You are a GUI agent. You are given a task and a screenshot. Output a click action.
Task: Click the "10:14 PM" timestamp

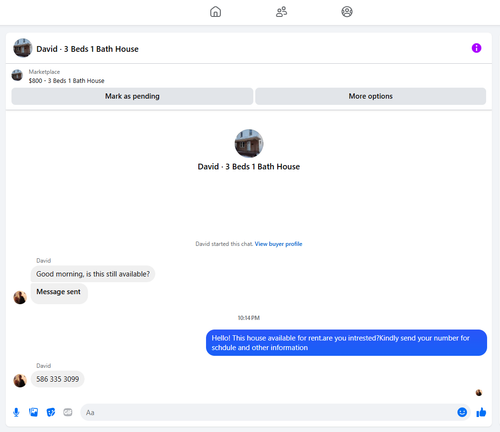click(249, 318)
